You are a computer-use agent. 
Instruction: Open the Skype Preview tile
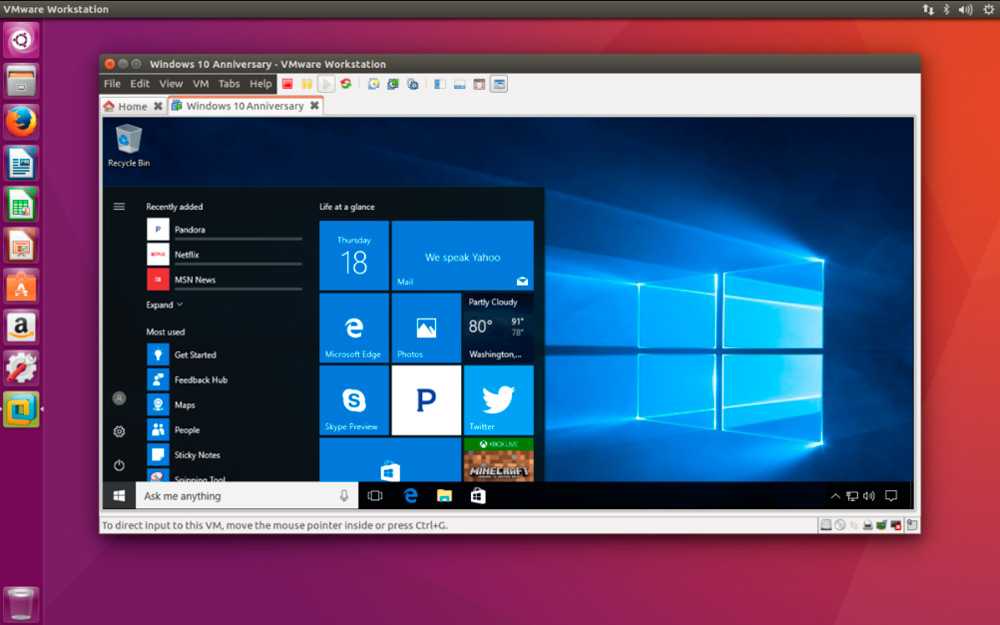(354, 400)
